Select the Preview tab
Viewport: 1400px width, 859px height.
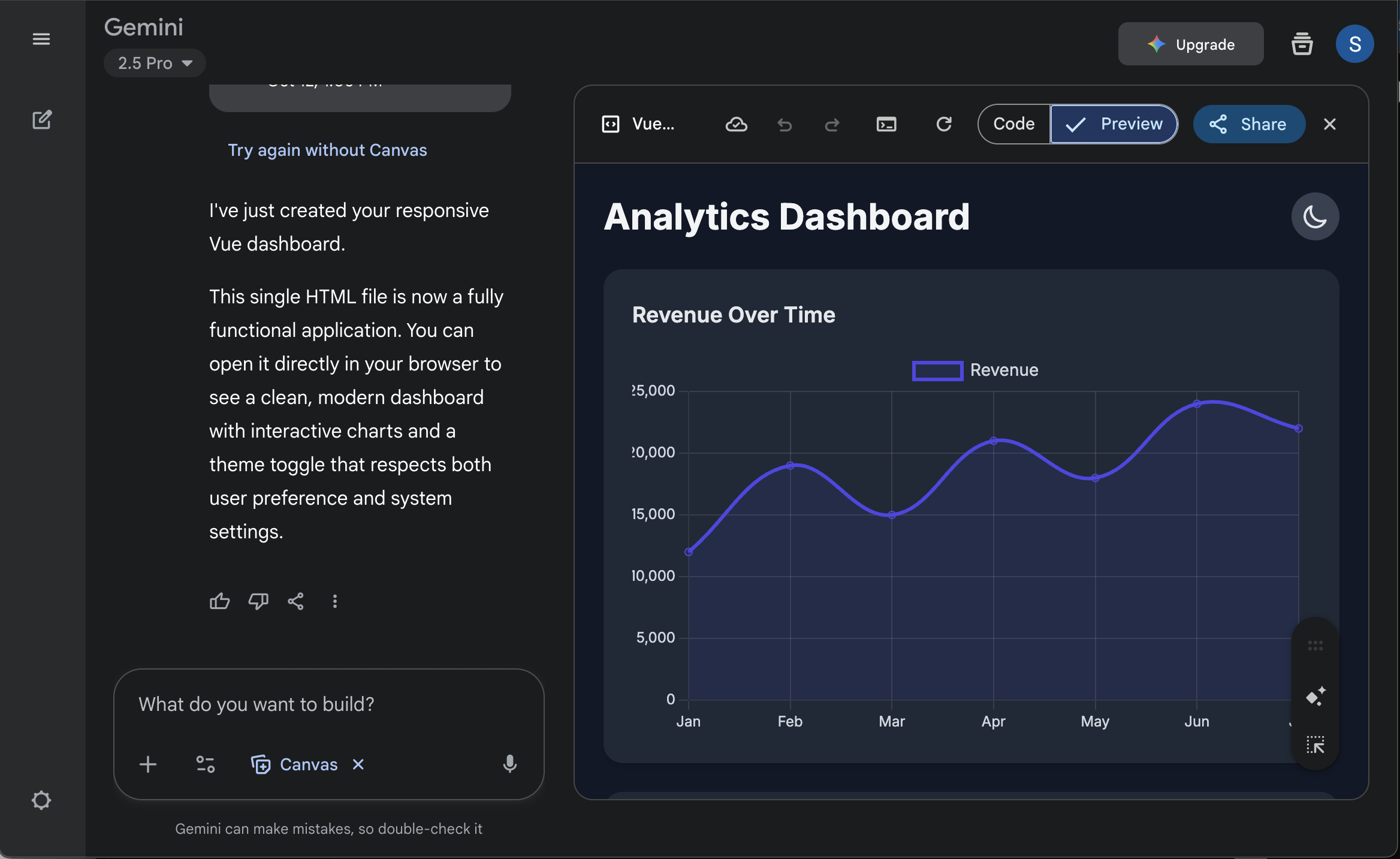(x=1114, y=124)
